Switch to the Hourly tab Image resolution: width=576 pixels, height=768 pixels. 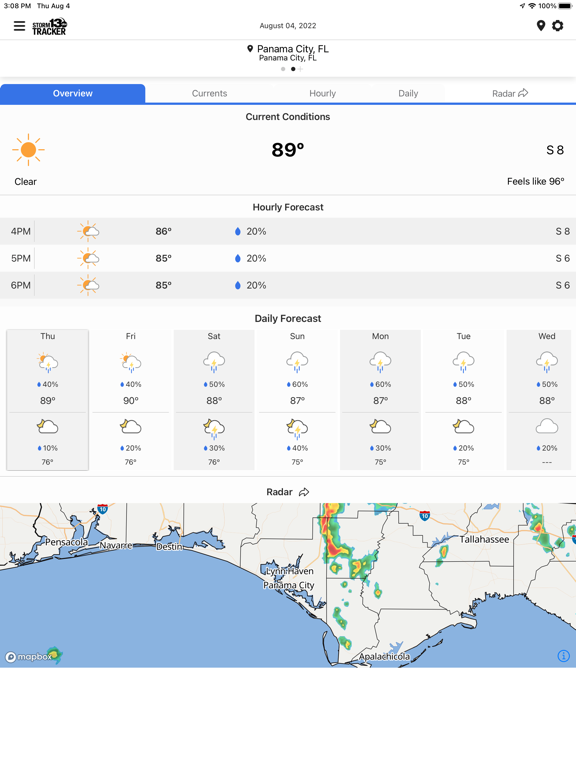322,94
